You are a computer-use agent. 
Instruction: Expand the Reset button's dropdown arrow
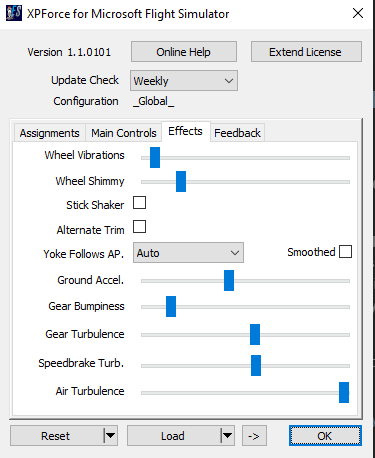110,436
